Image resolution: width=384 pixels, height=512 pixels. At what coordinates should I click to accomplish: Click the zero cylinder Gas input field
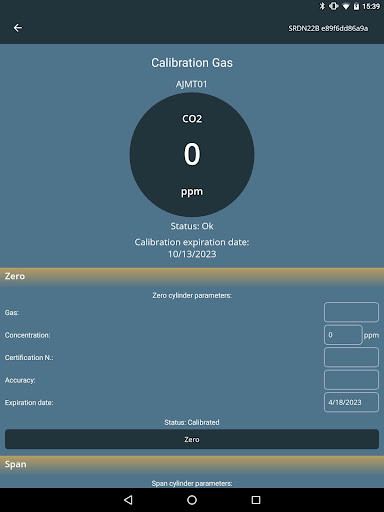coord(351,312)
